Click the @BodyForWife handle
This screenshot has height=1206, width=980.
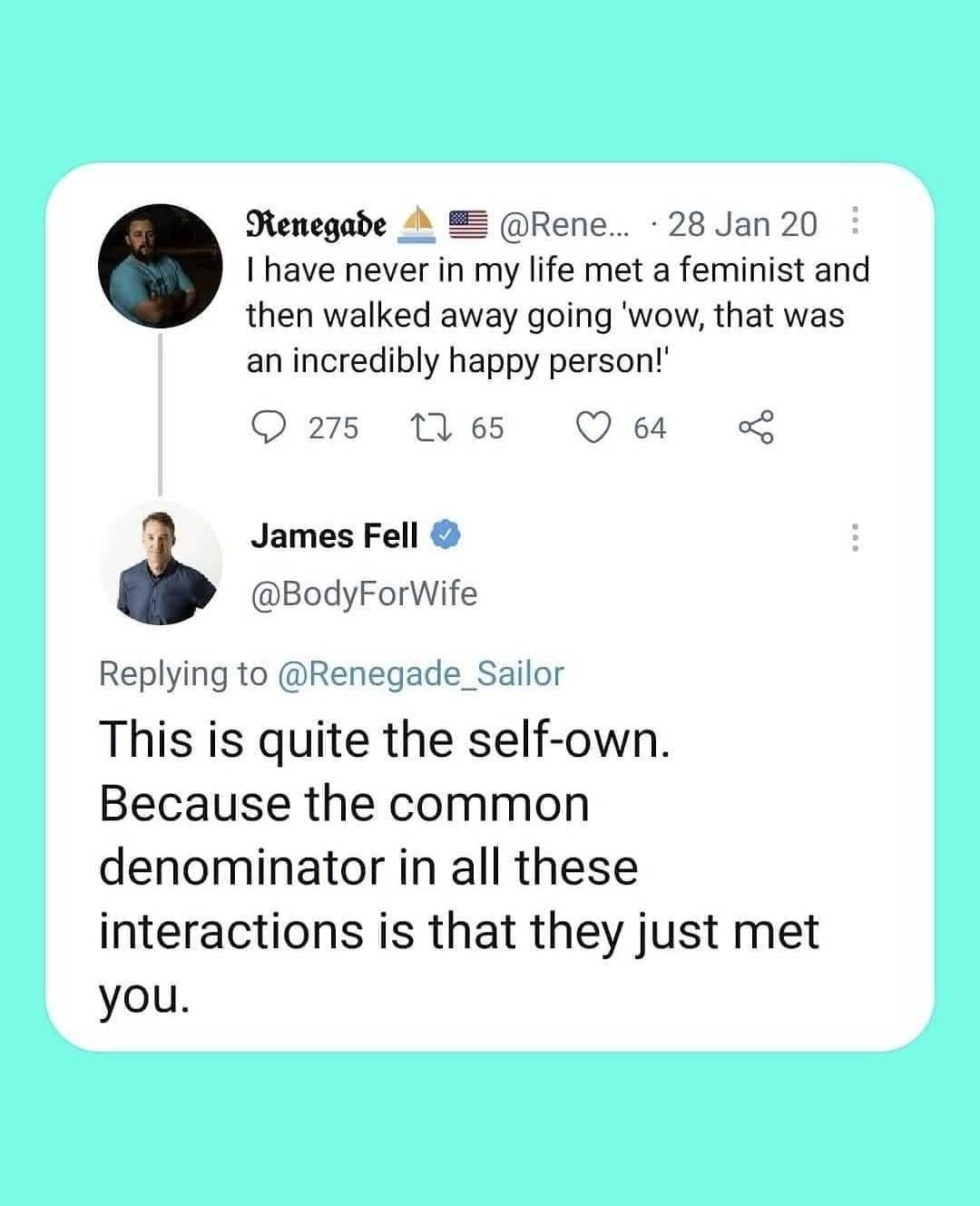pos(363,593)
